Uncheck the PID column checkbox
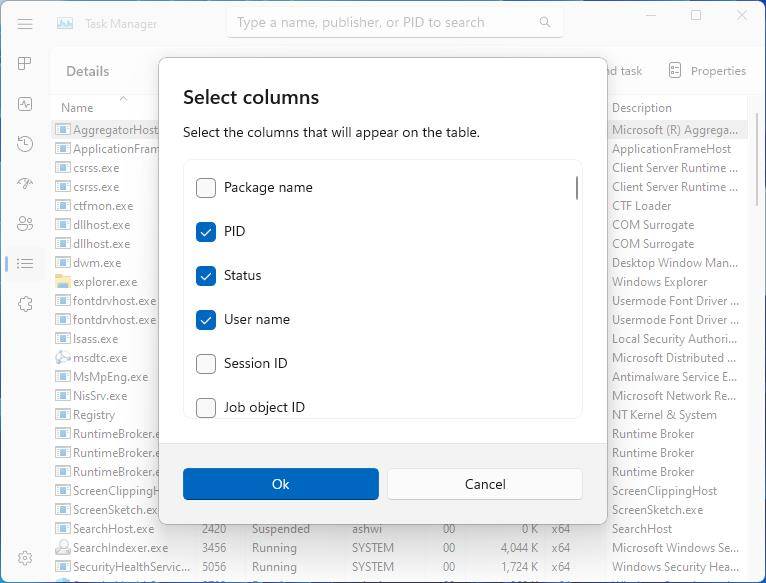The height and width of the screenshot is (583, 766). pos(206,232)
